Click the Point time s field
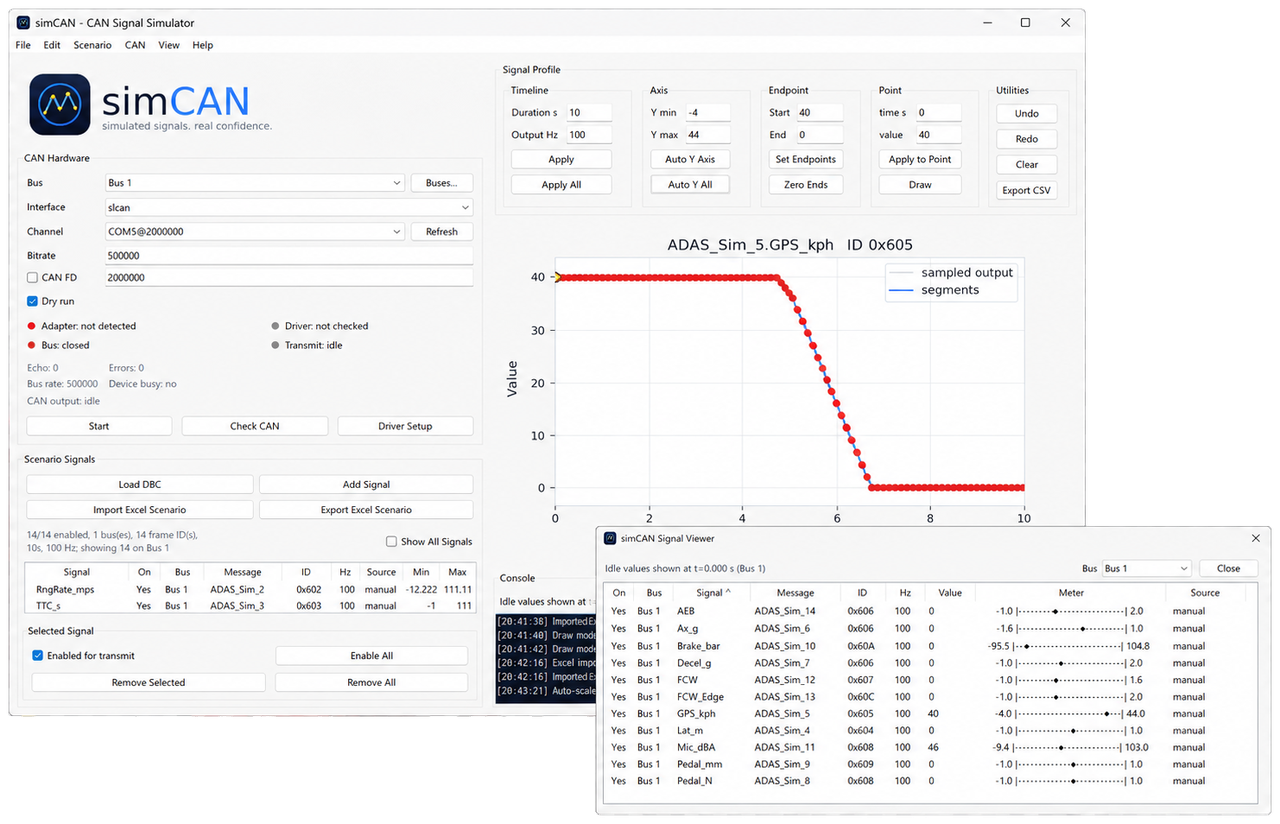 click(x=938, y=113)
